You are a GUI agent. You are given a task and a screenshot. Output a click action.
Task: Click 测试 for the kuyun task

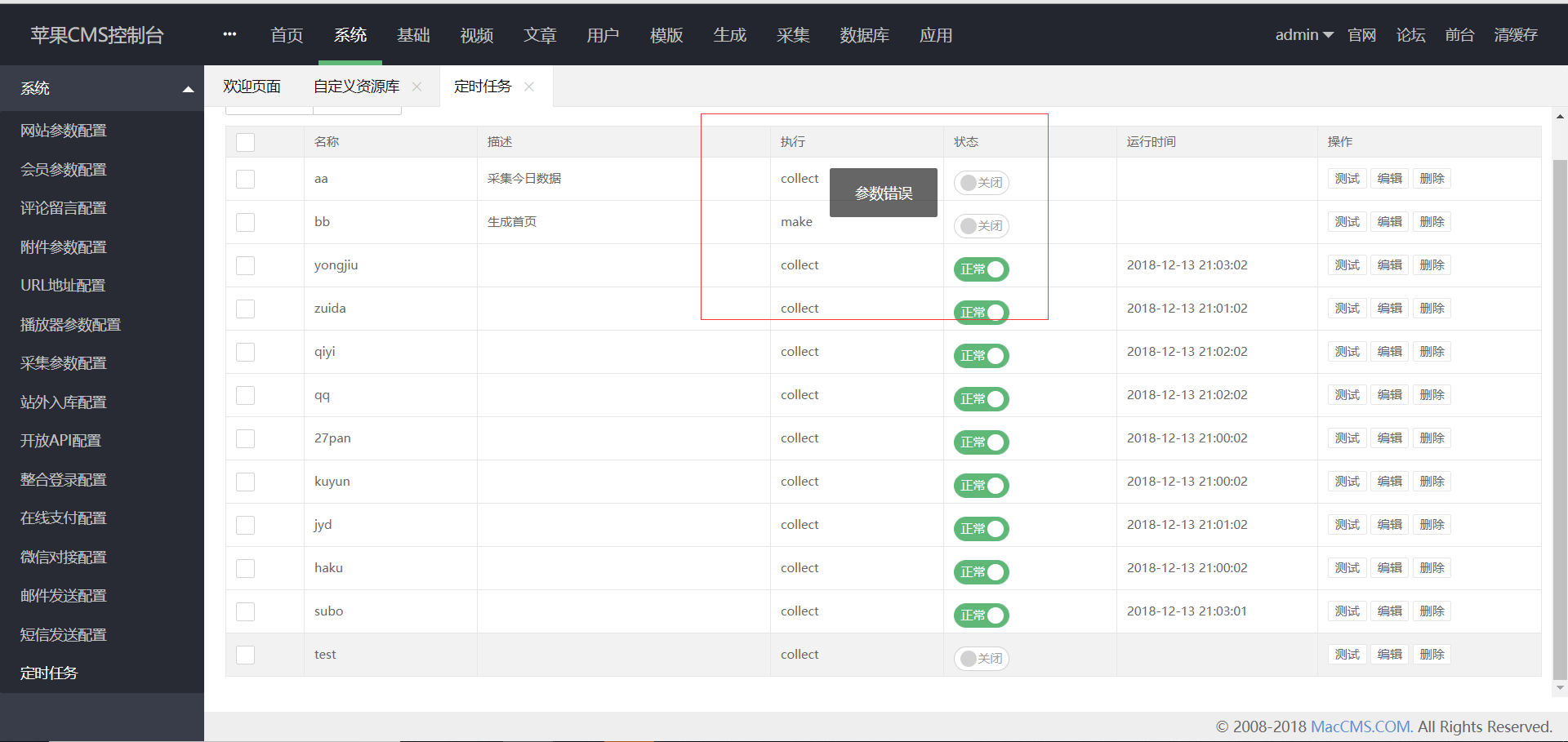(1347, 481)
